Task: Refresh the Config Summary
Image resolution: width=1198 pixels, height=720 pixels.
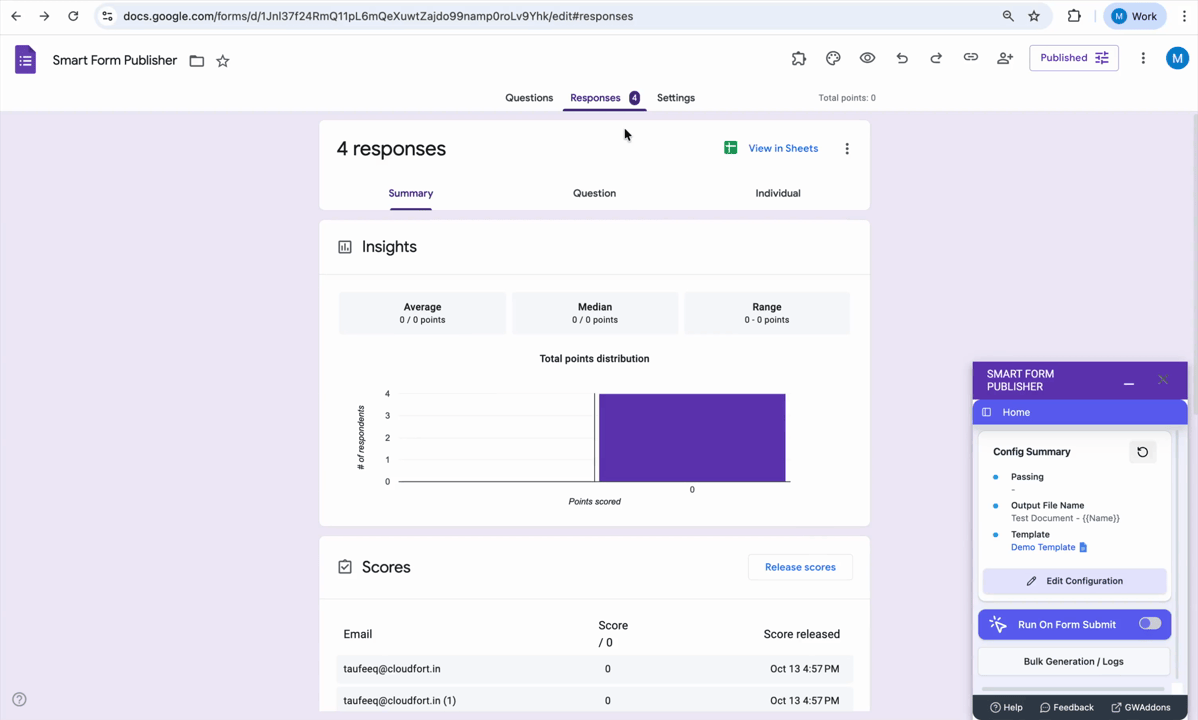Action: (x=1142, y=452)
